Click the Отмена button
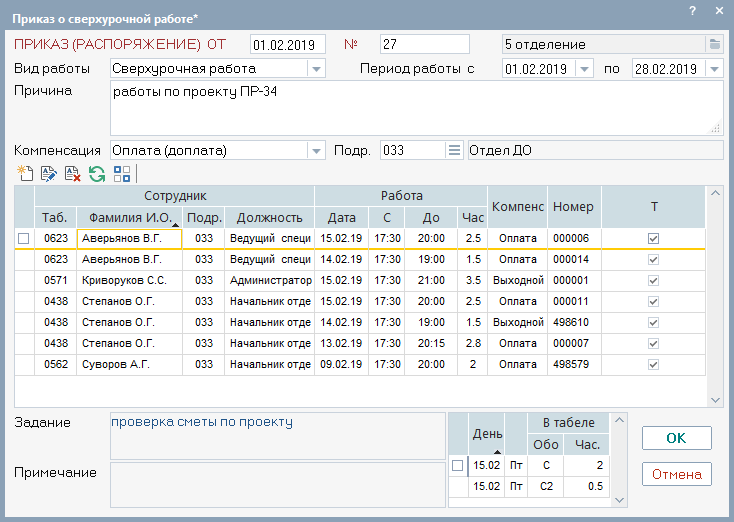Image resolution: width=734 pixels, height=522 pixels. (x=676, y=474)
